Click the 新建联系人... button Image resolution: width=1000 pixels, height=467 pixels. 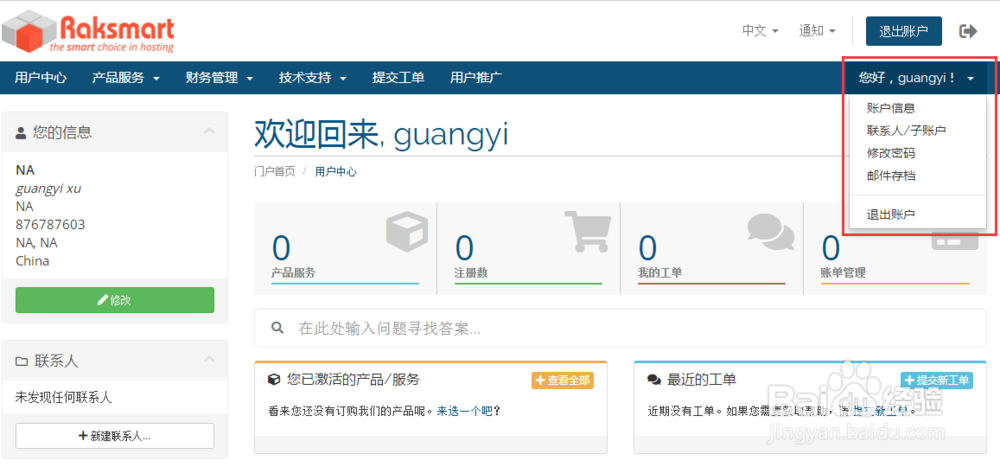point(115,436)
